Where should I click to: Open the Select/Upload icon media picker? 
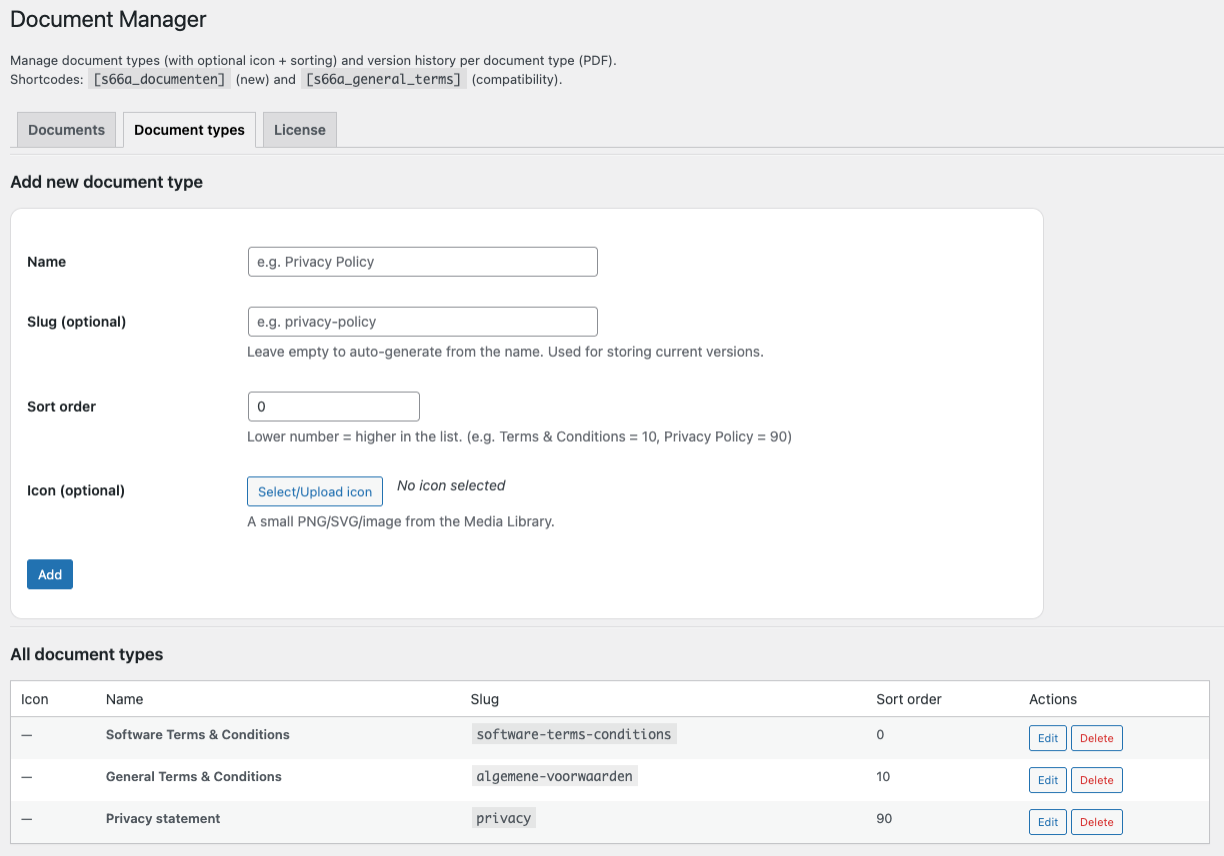314,491
